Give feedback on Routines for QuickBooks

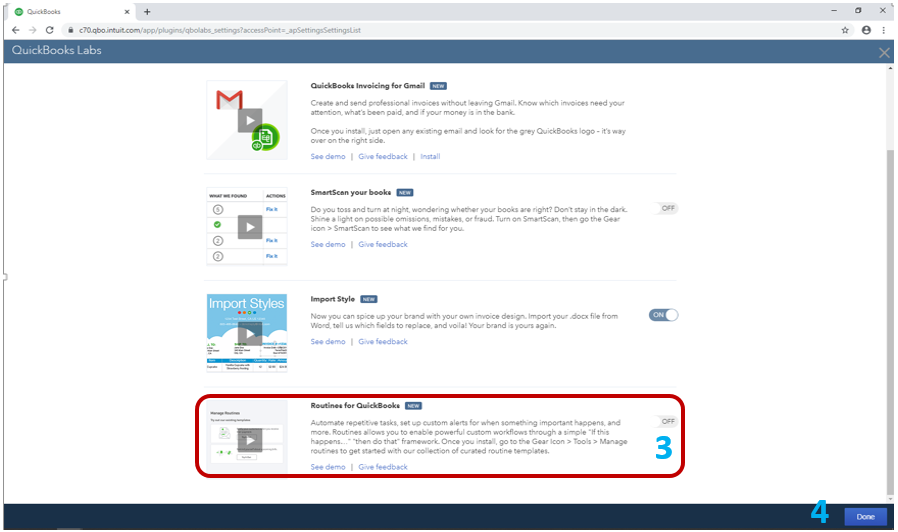point(383,467)
